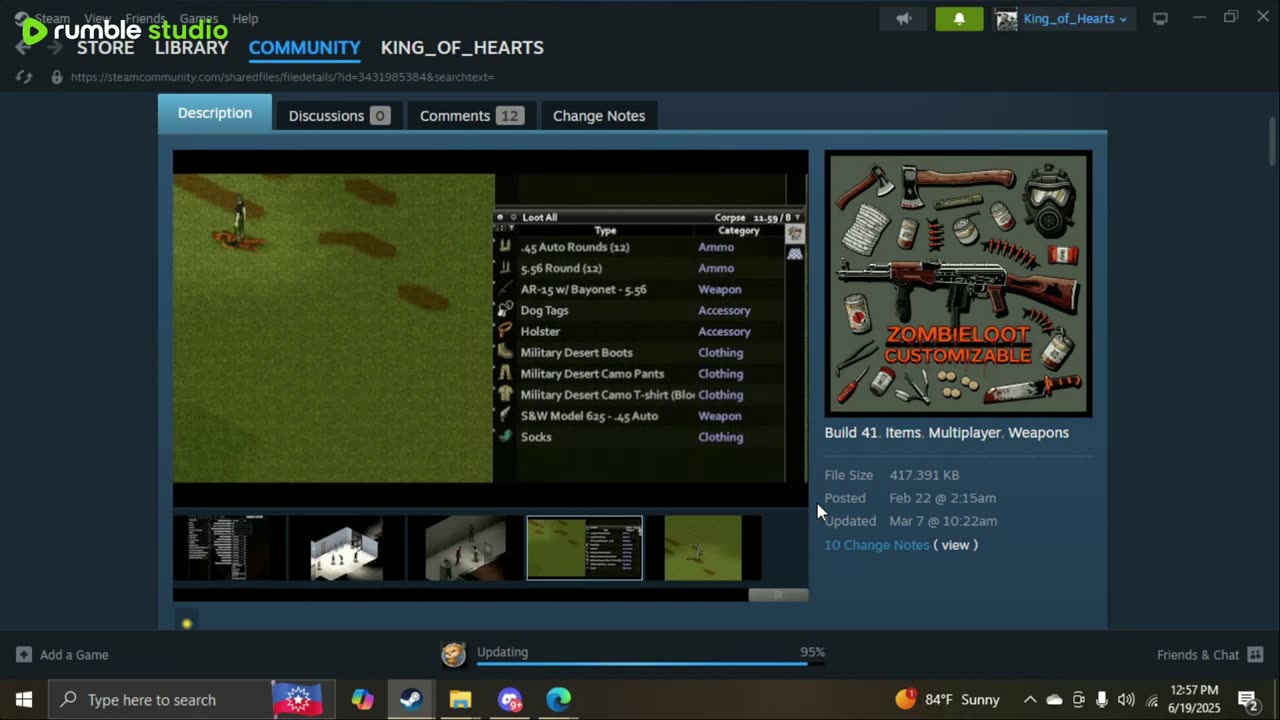Select the Description tab
This screenshot has width=1280, height=720.
(215, 113)
